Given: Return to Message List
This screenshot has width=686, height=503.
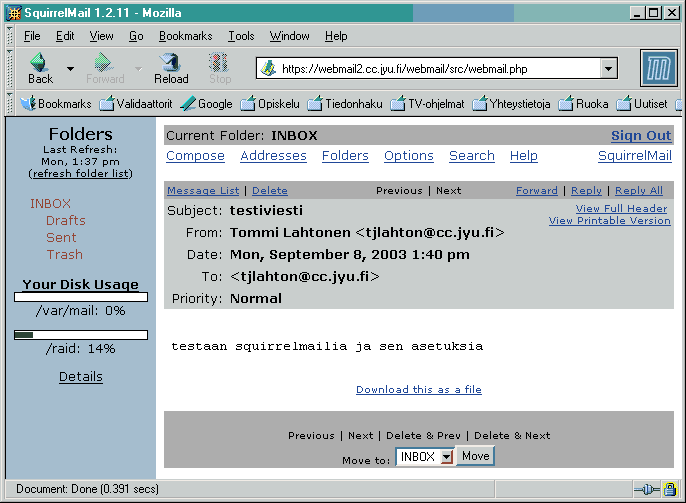Looking at the screenshot, I should click(203, 191).
